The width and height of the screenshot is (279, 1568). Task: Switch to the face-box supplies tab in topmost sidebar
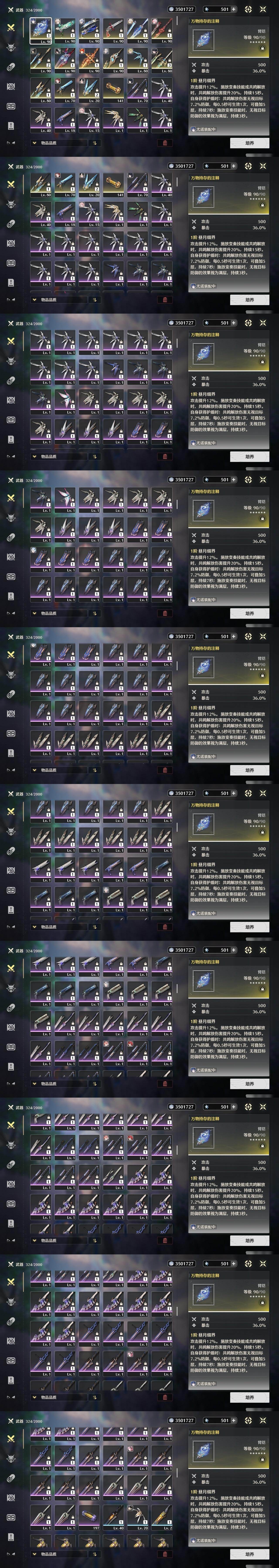[10, 106]
